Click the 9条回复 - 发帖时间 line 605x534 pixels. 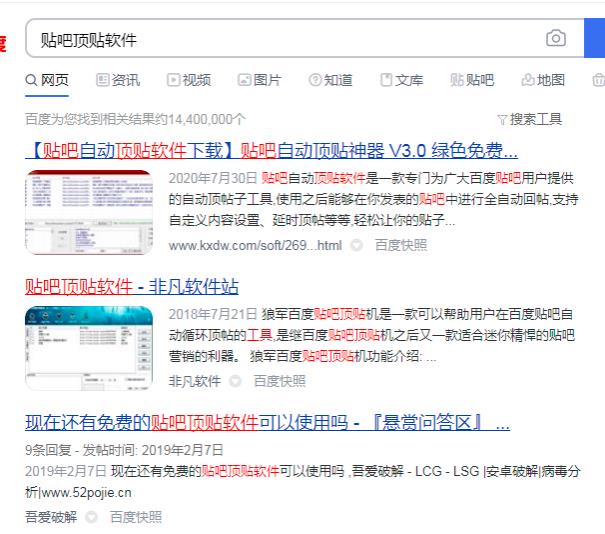pos(124,450)
